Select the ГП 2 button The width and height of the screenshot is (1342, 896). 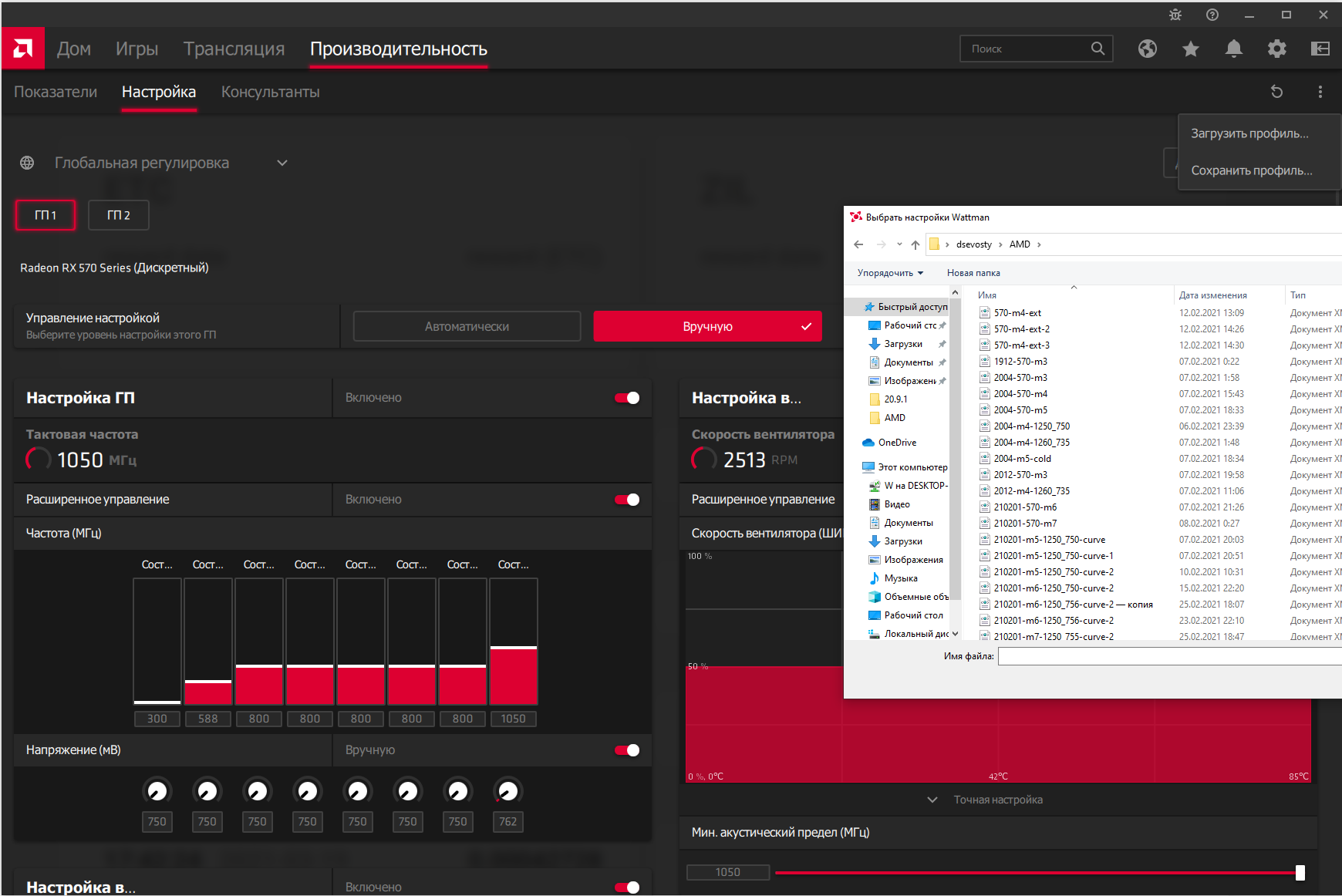118,215
